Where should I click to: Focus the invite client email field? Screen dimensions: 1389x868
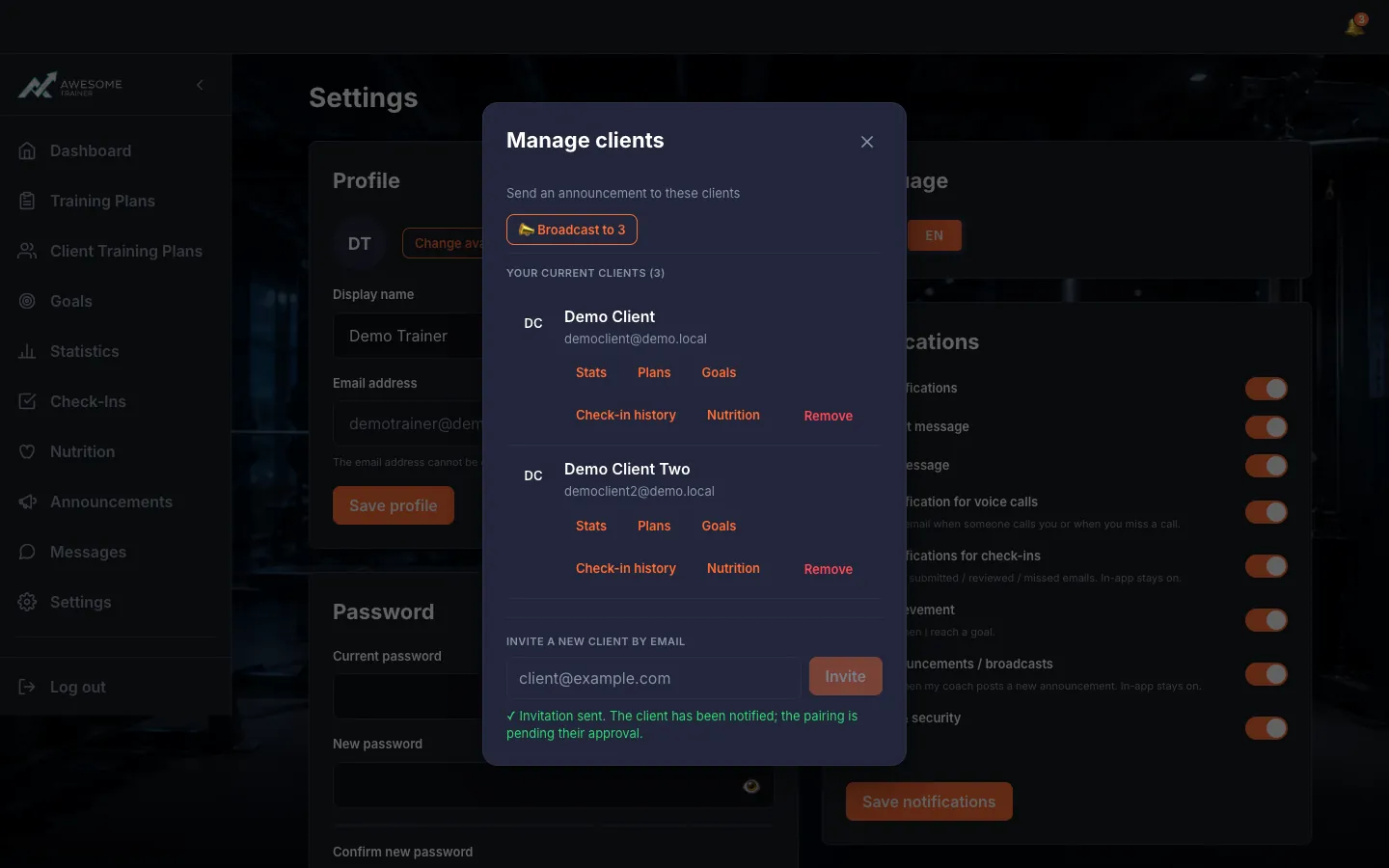(x=653, y=678)
